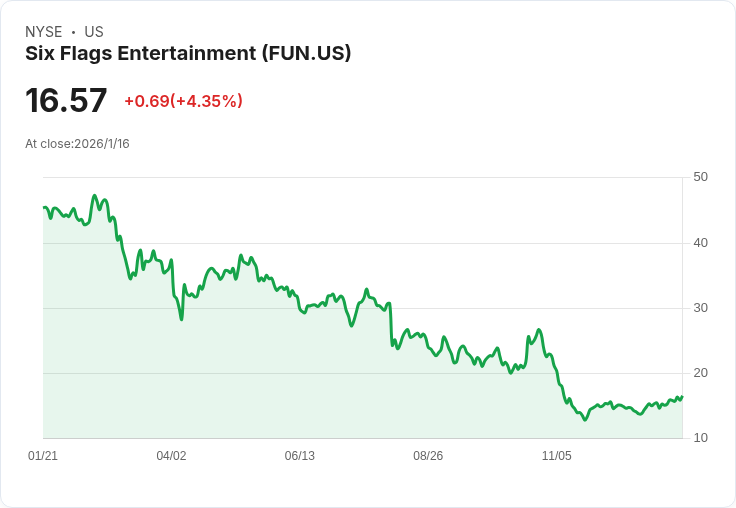Click the At close 2026/1/16 timestamp
Screen dimensions: 736x508
[x=77, y=144]
